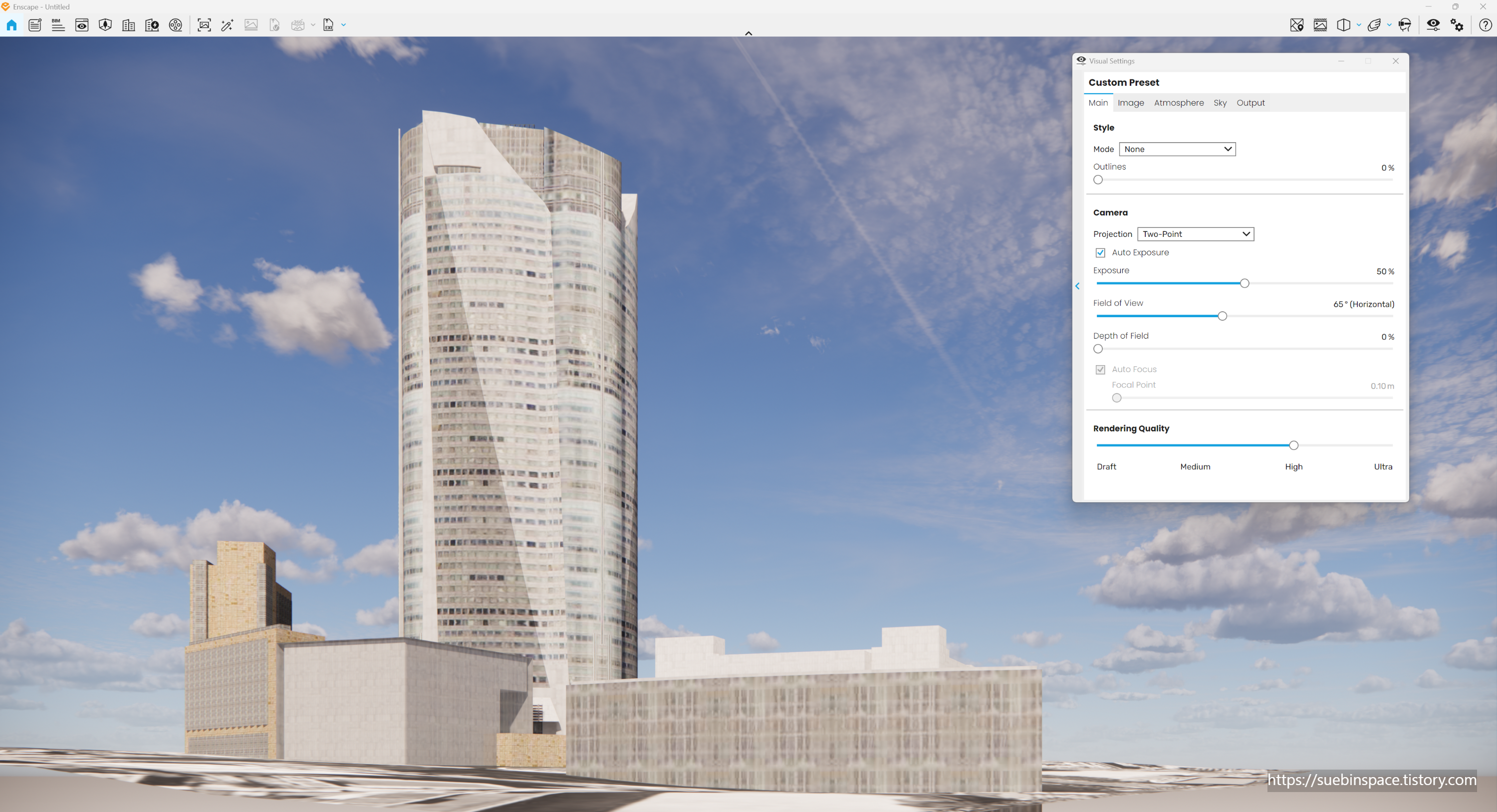Enable the VR headset icon

[1405, 25]
